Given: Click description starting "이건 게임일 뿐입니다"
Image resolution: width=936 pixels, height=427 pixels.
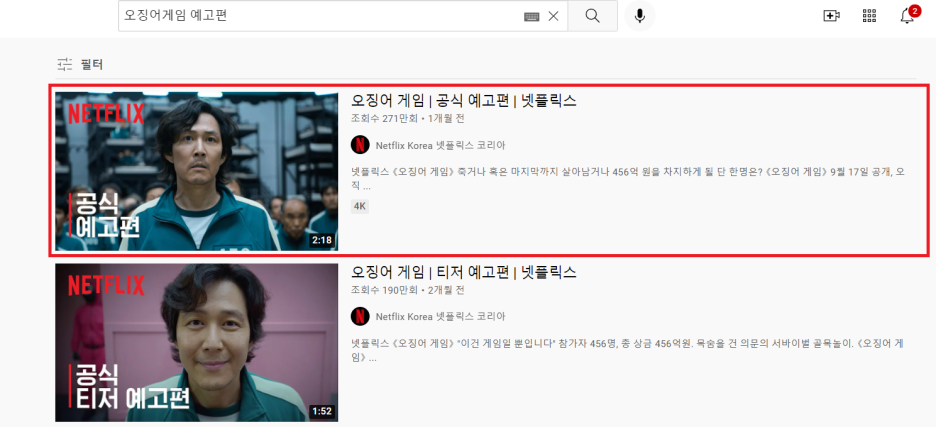Looking at the screenshot, I should tap(629, 351).
